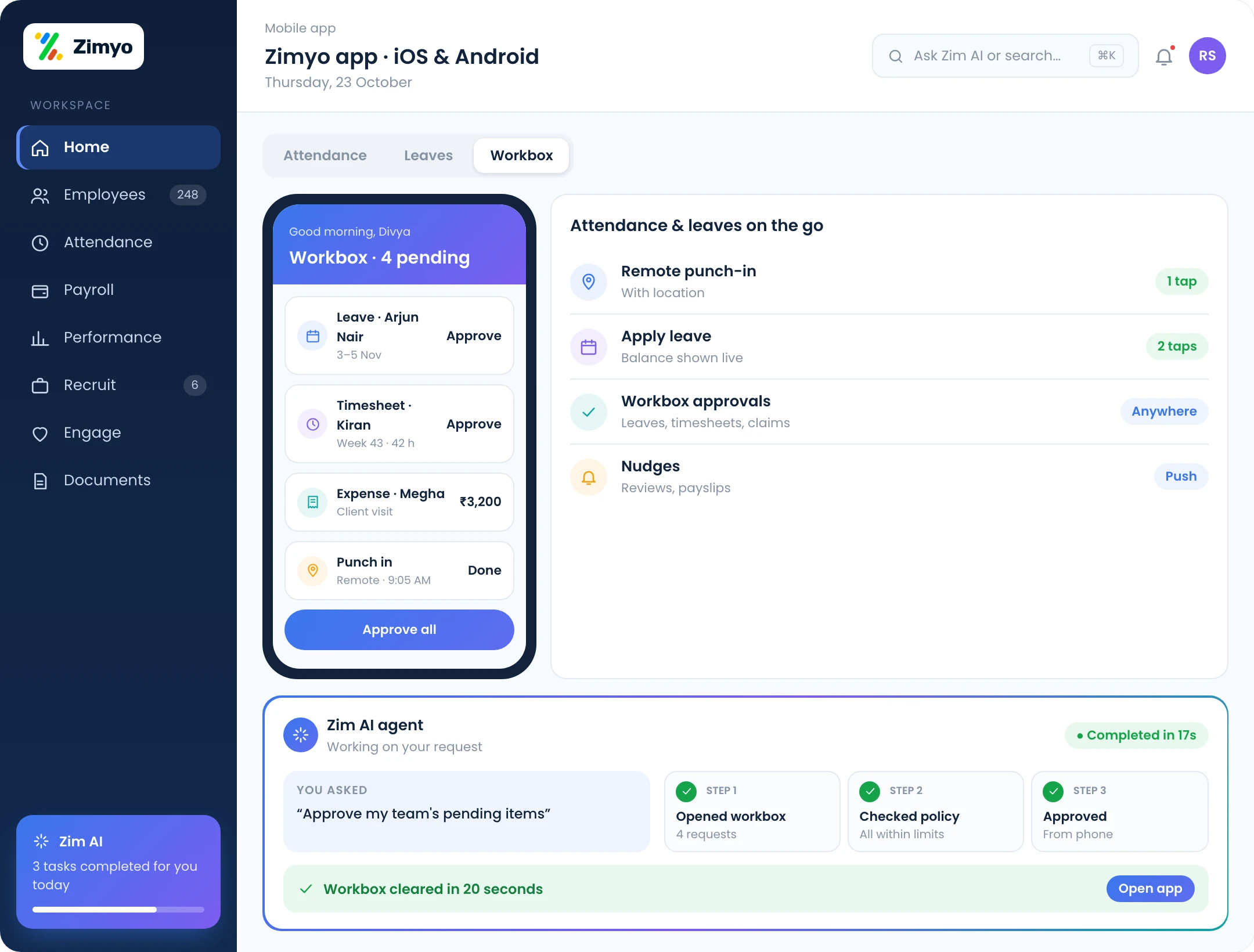The image size is (1254, 952).
Task: Click the search magnifier icon
Action: pos(896,56)
